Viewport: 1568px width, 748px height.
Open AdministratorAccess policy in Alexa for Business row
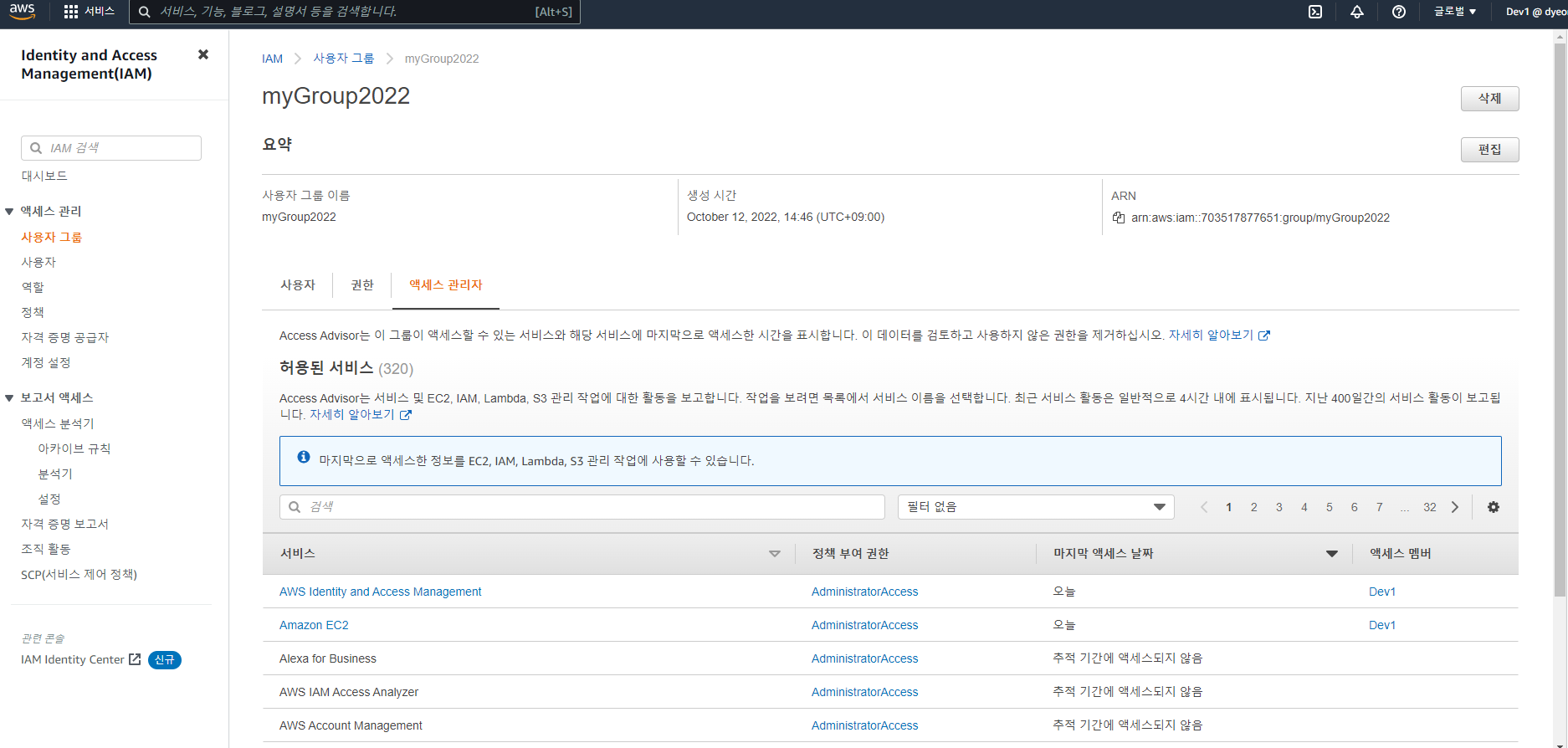pos(864,658)
